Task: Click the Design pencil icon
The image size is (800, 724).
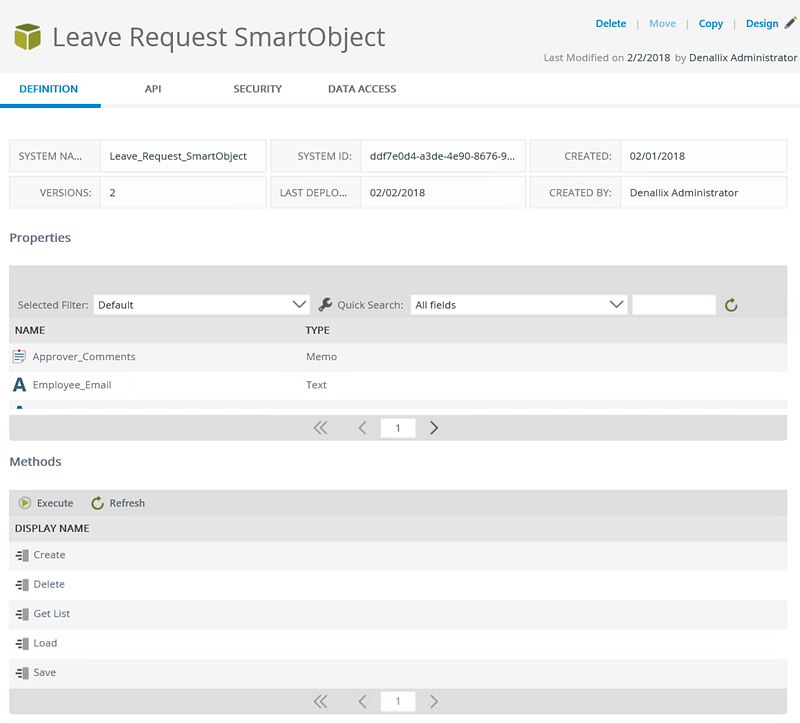Action: pyautogui.click(x=790, y=23)
